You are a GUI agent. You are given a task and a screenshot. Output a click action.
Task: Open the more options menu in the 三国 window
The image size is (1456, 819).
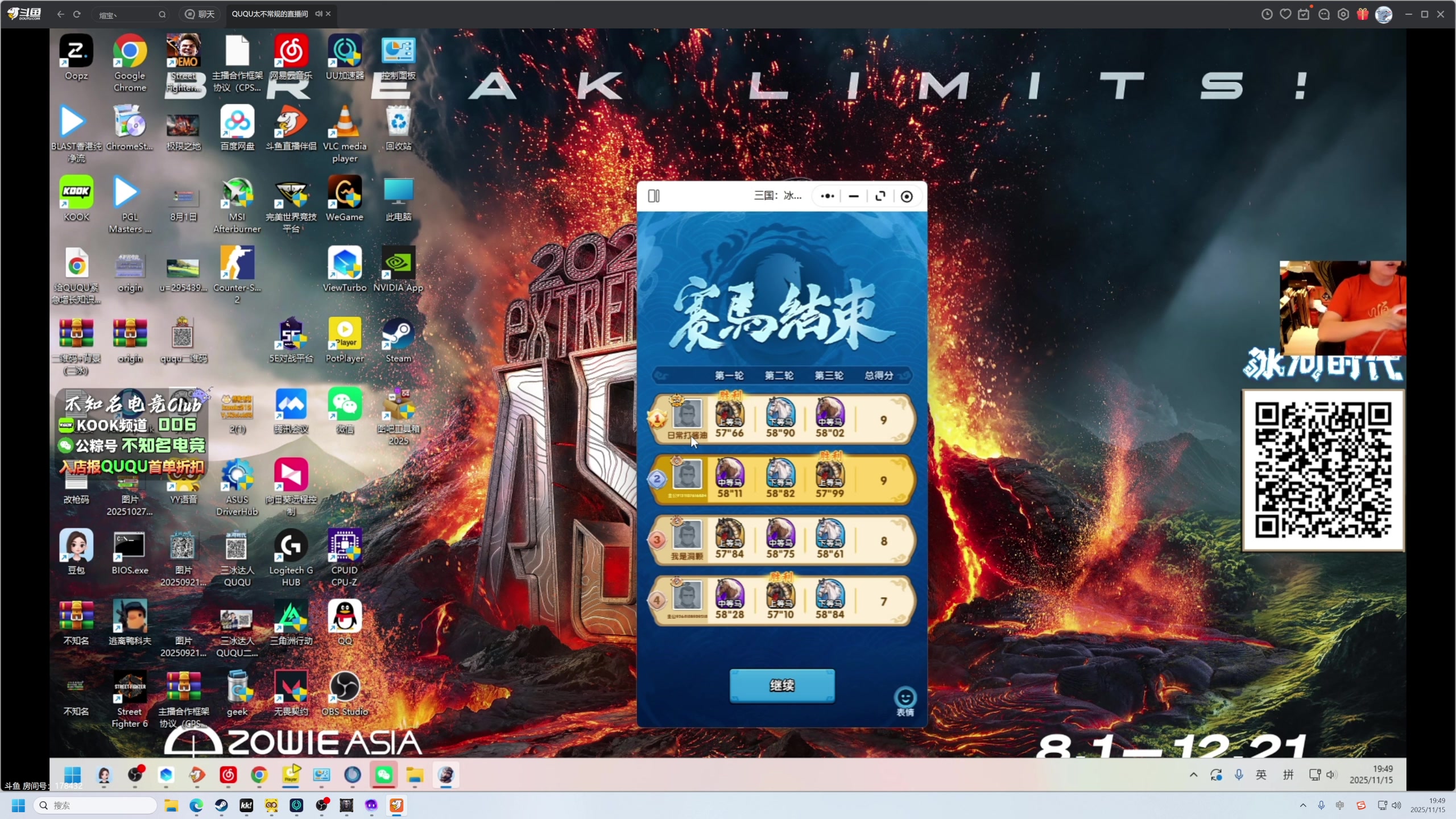[x=827, y=196]
